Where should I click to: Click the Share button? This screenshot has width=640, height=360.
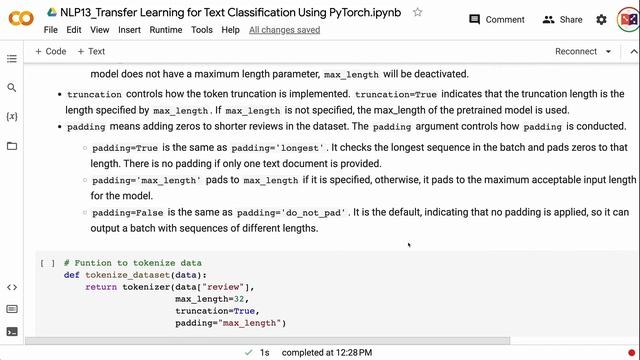click(562, 19)
